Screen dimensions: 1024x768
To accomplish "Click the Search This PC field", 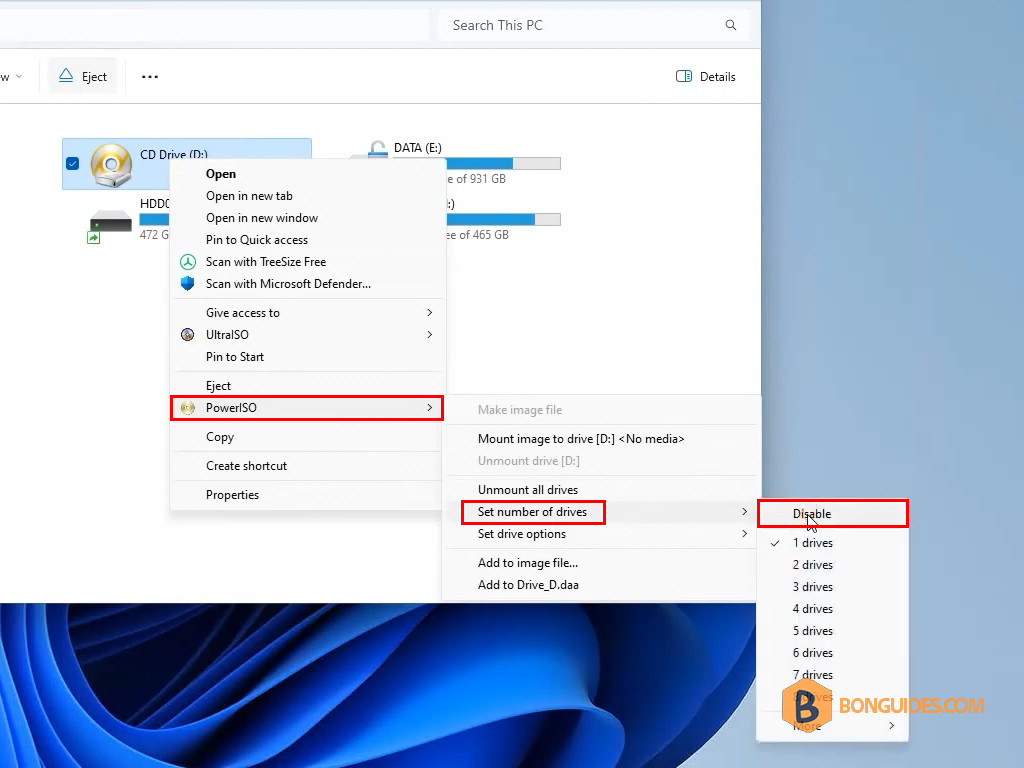I will (594, 25).
